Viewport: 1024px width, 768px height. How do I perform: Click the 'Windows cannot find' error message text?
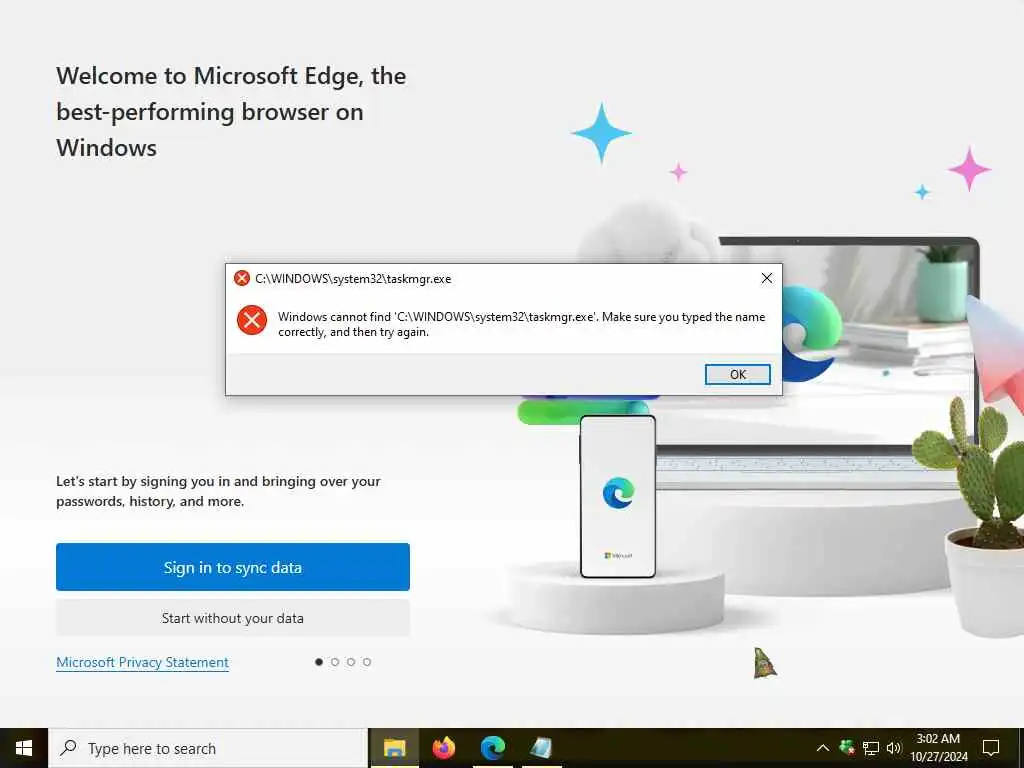click(x=521, y=324)
